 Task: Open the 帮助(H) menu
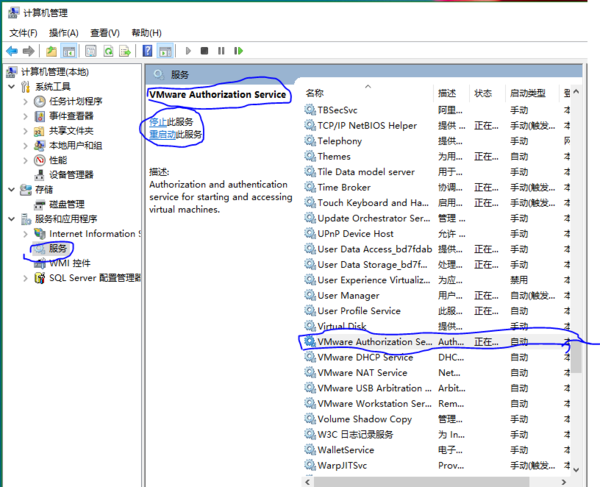[x=146, y=33]
